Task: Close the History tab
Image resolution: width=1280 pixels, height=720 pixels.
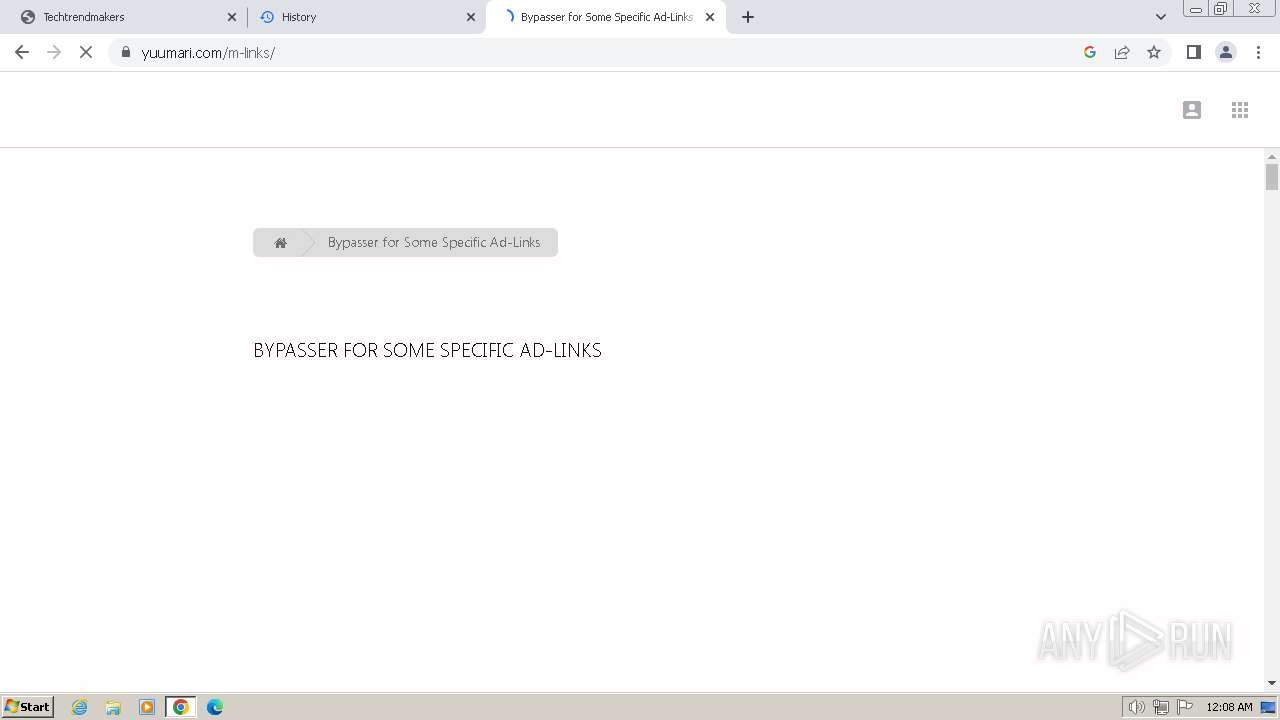Action: (x=471, y=17)
